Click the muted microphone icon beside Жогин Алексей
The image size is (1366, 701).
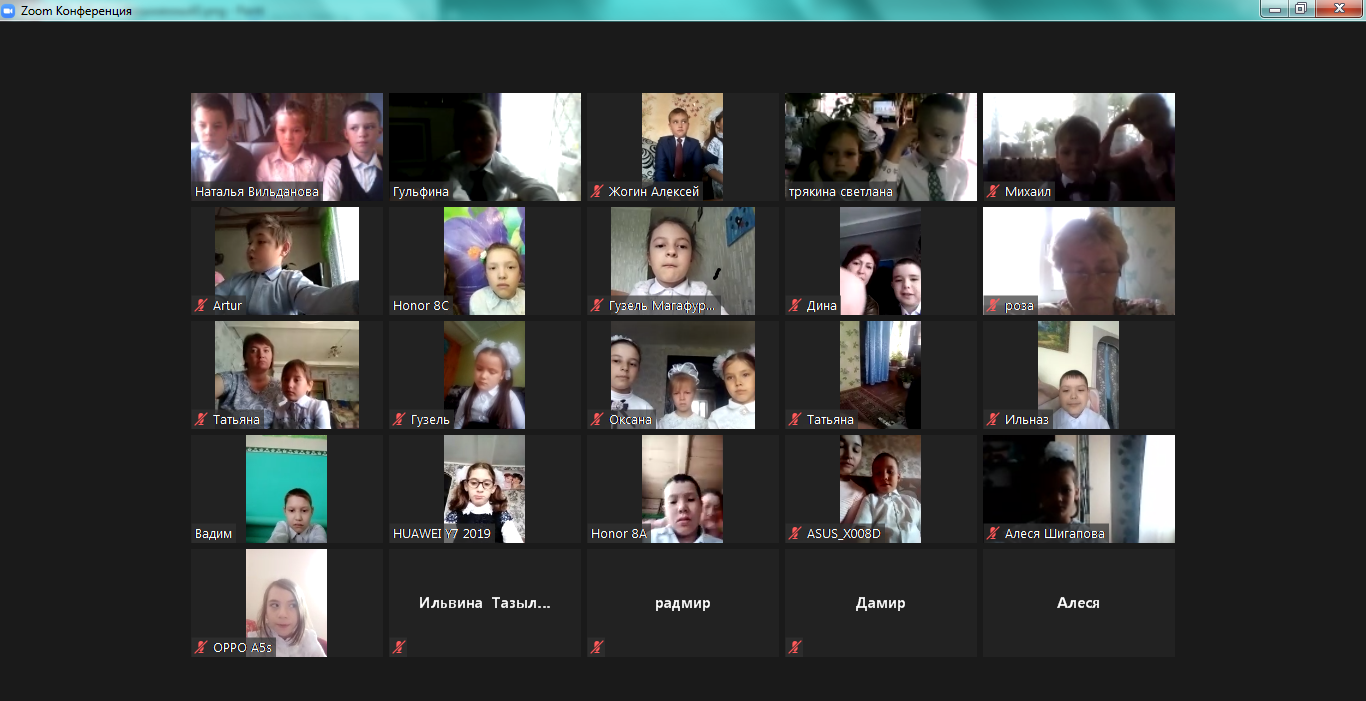click(597, 192)
